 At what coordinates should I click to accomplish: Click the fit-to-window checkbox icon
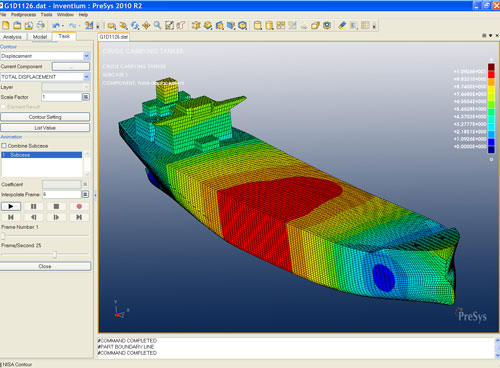point(169,25)
